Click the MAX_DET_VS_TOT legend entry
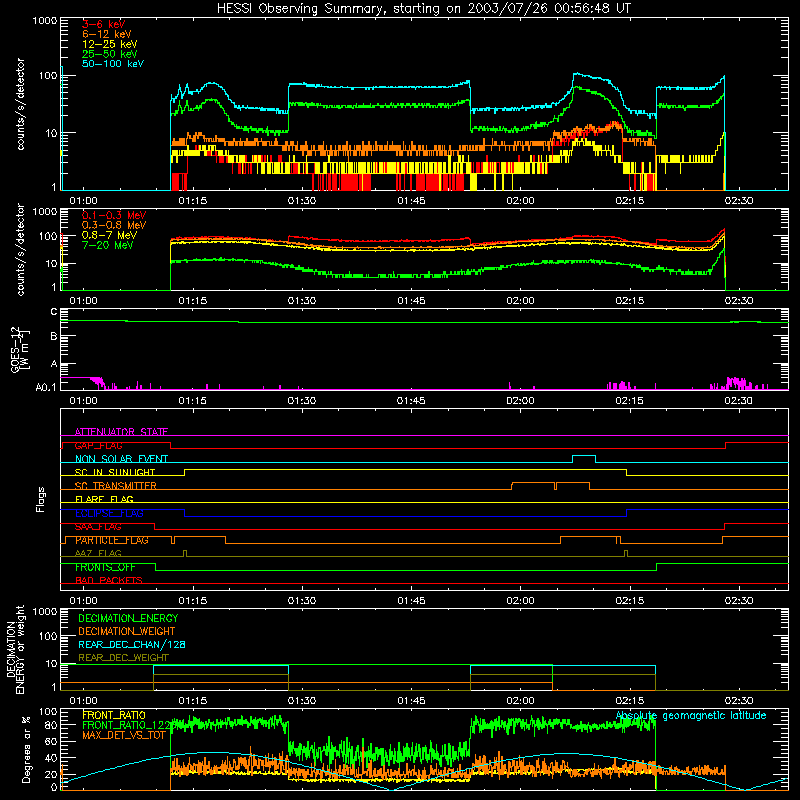 [124, 735]
